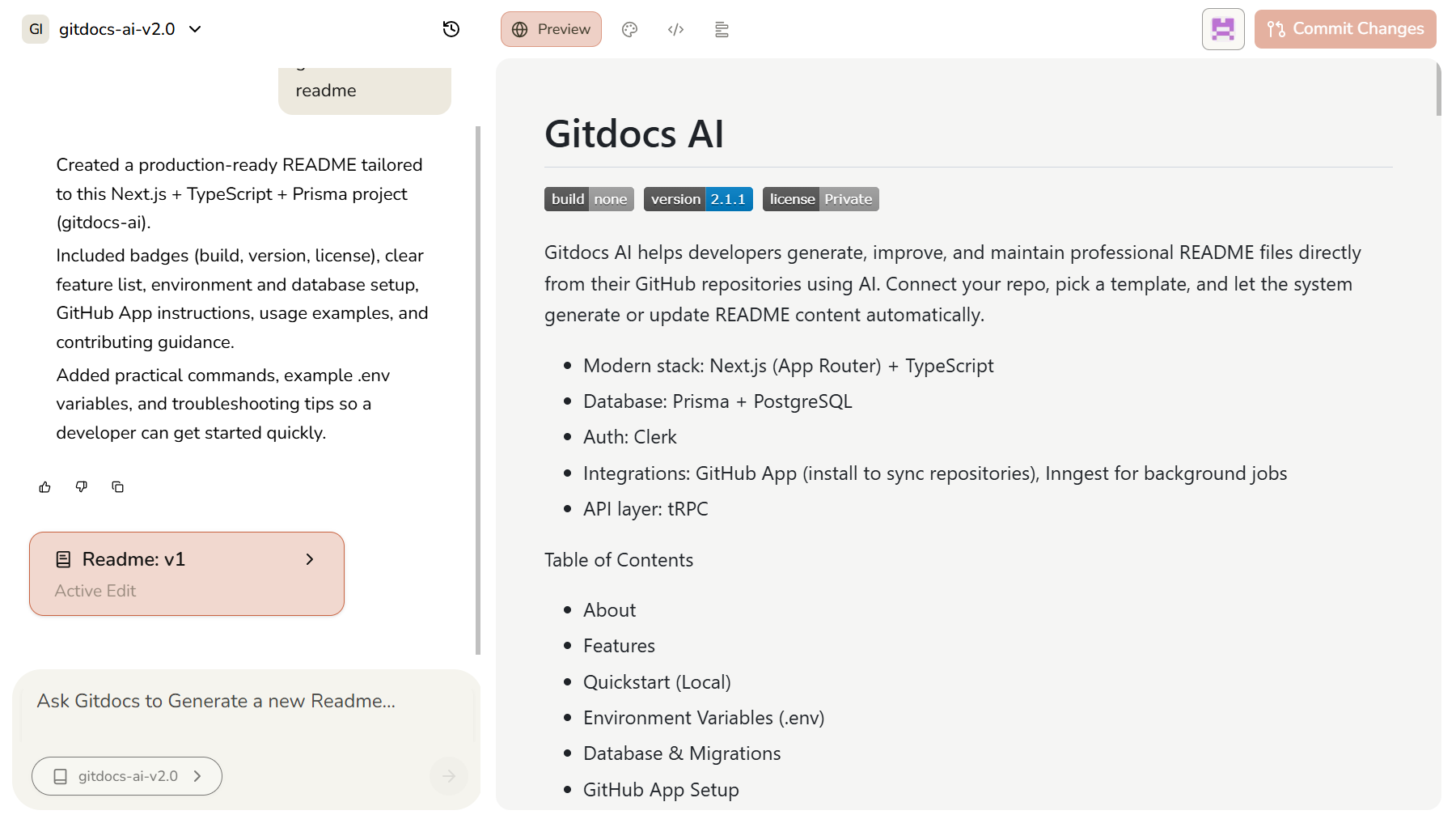Open the document outline icon

pos(722,29)
